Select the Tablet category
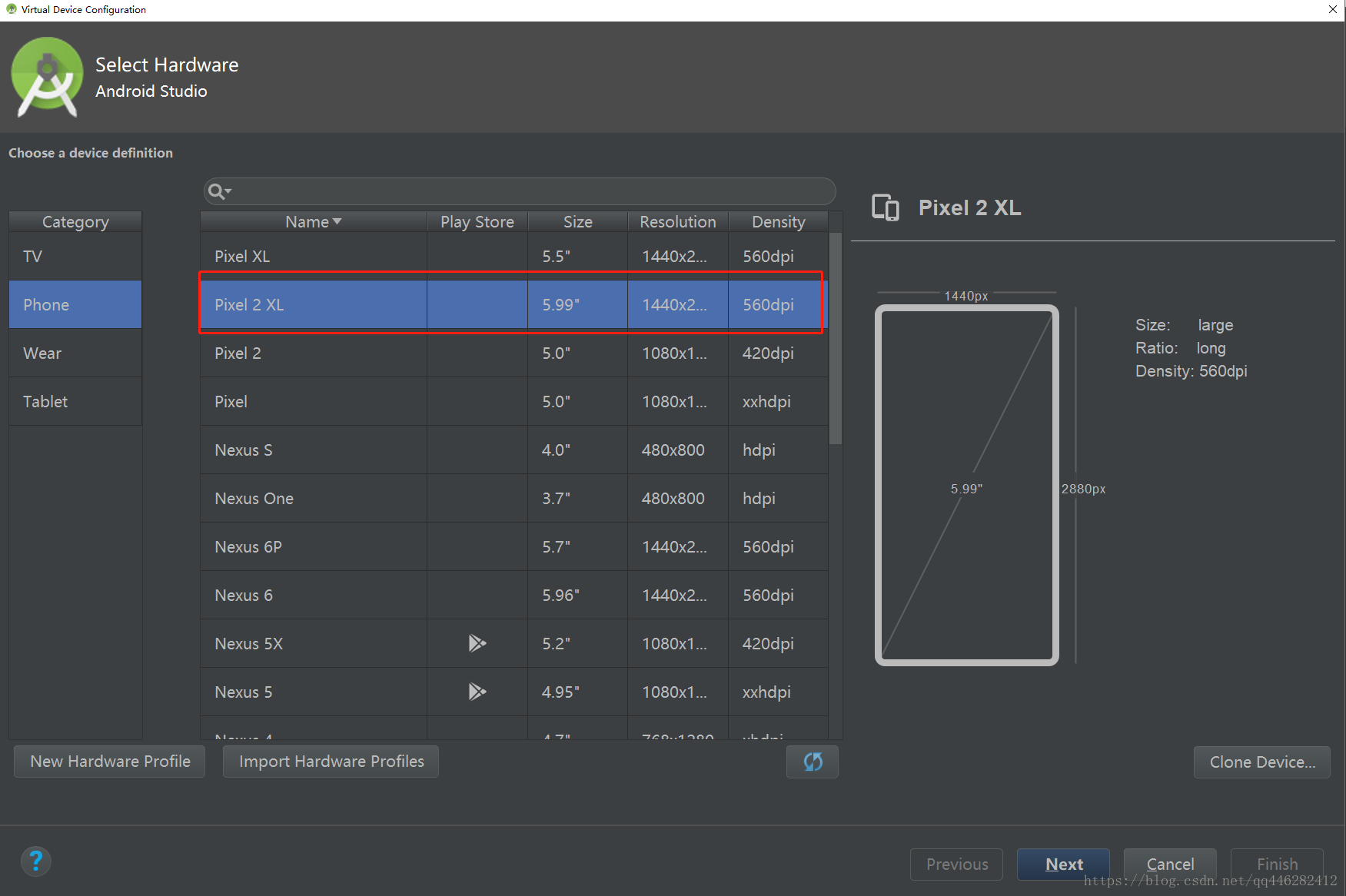 pyautogui.click(x=75, y=402)
